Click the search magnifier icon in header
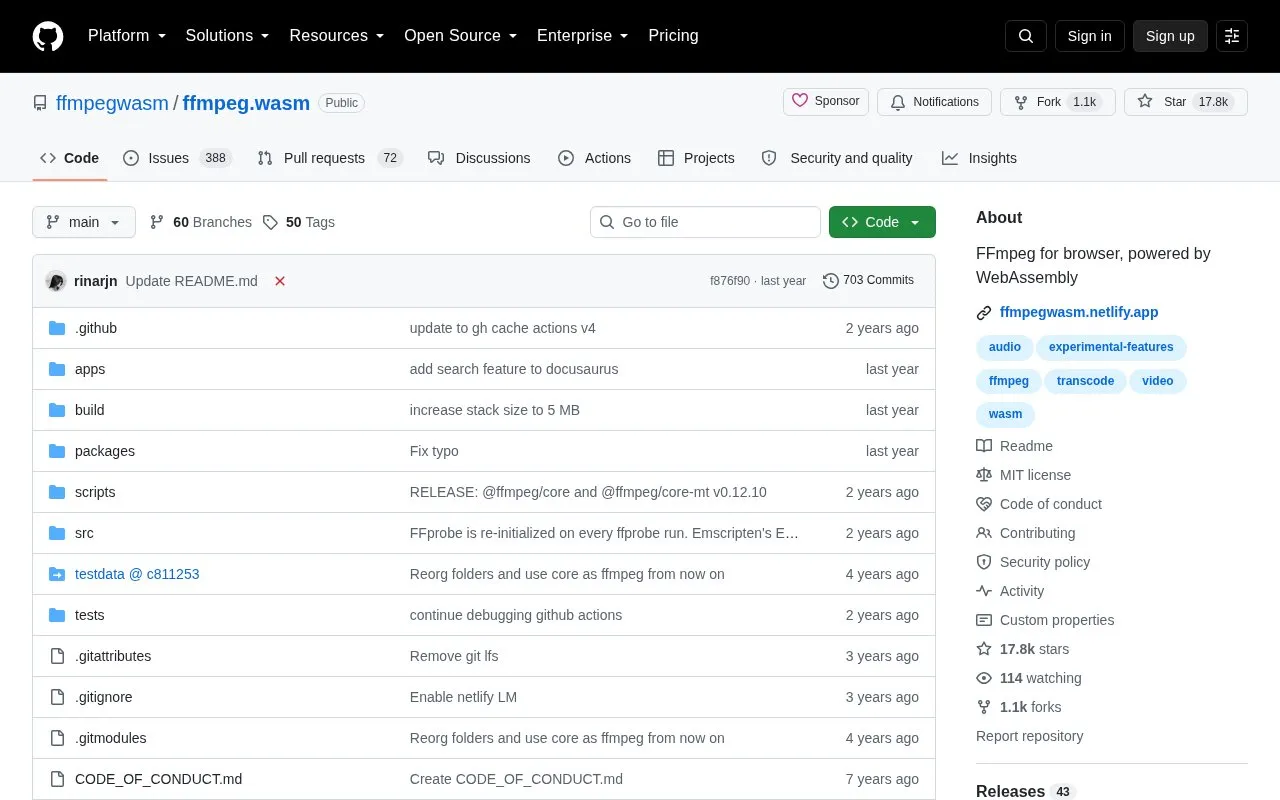Image resolution: width=1280 pixels, height=800 pixels. click(x=1026, y=36)
